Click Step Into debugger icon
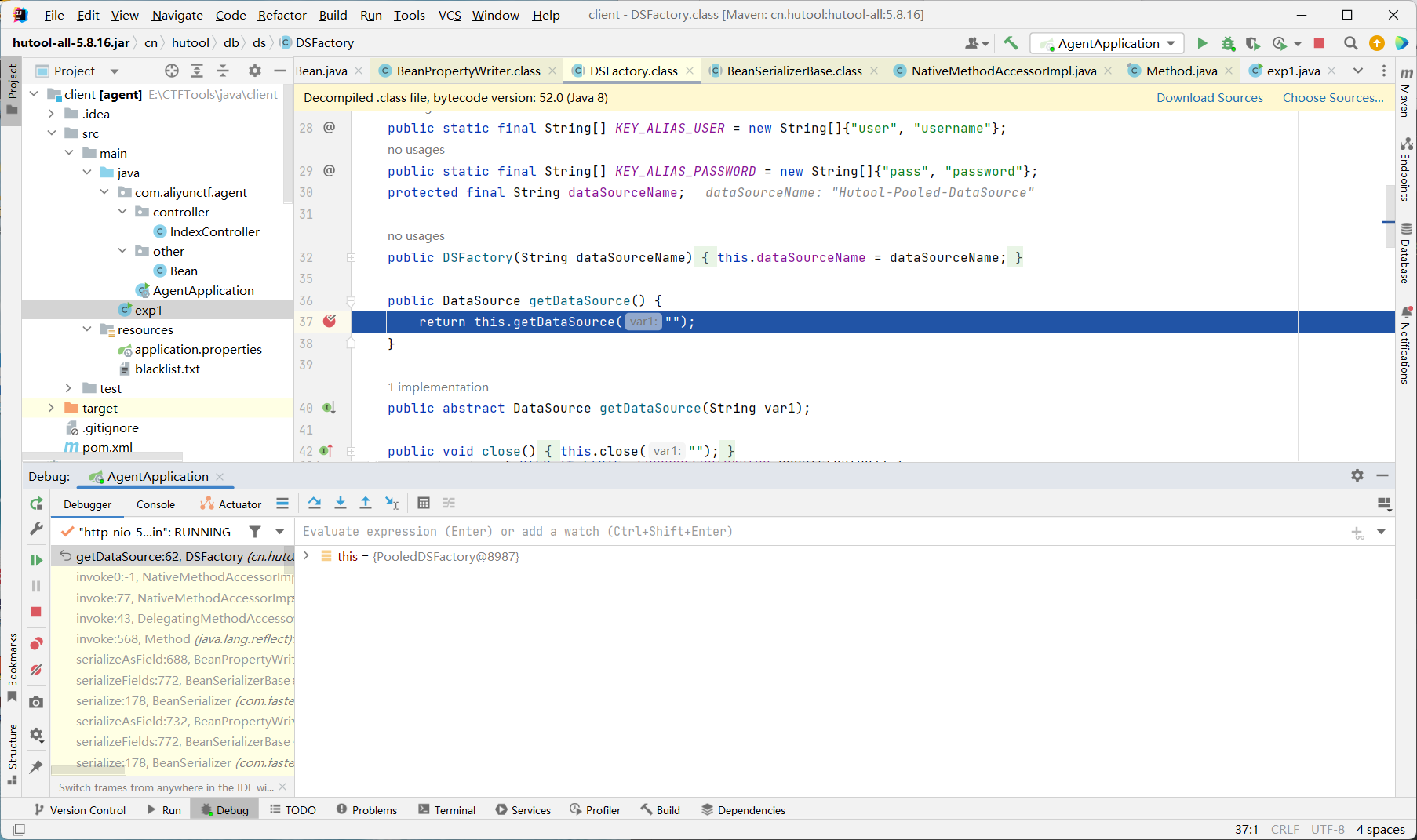 pyautogui.click(x=341, y=503)
